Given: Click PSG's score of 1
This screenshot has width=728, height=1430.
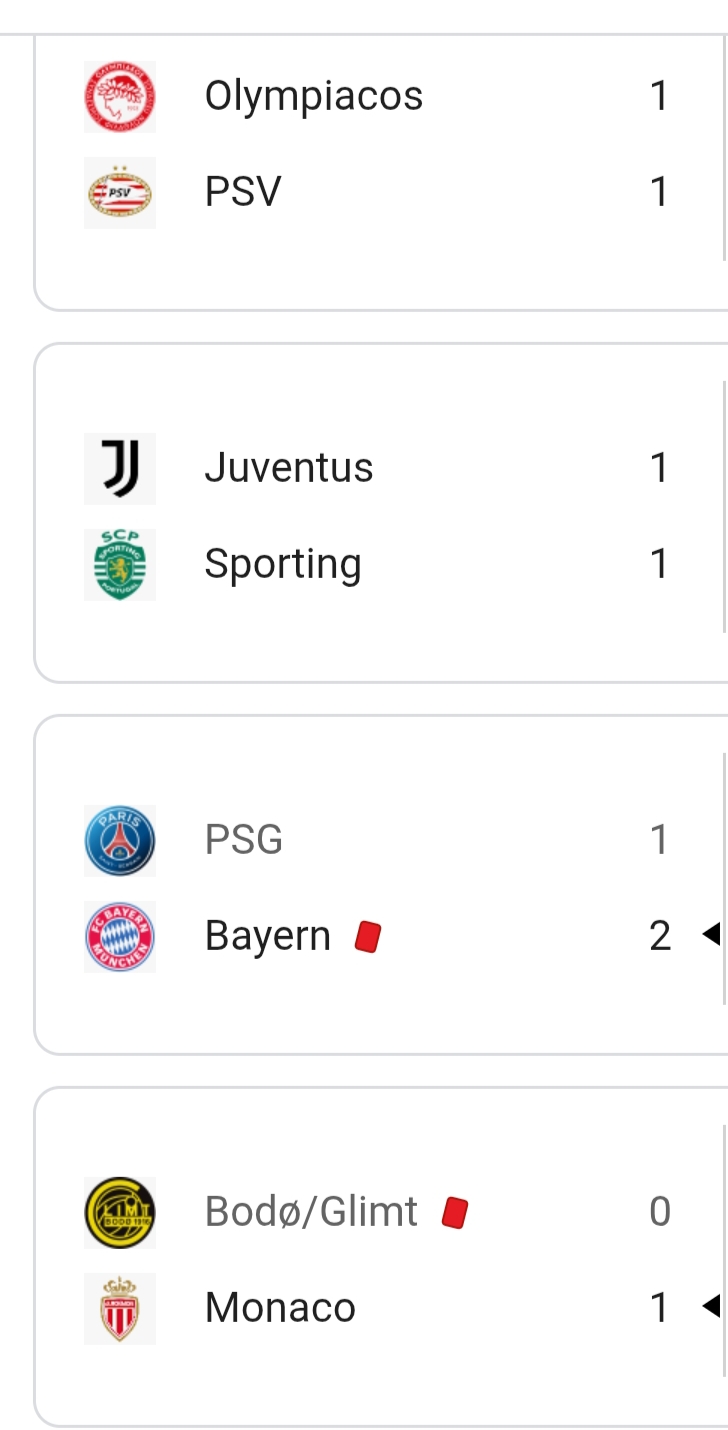Looking at the screenshot, I should [x=659, y=840].
